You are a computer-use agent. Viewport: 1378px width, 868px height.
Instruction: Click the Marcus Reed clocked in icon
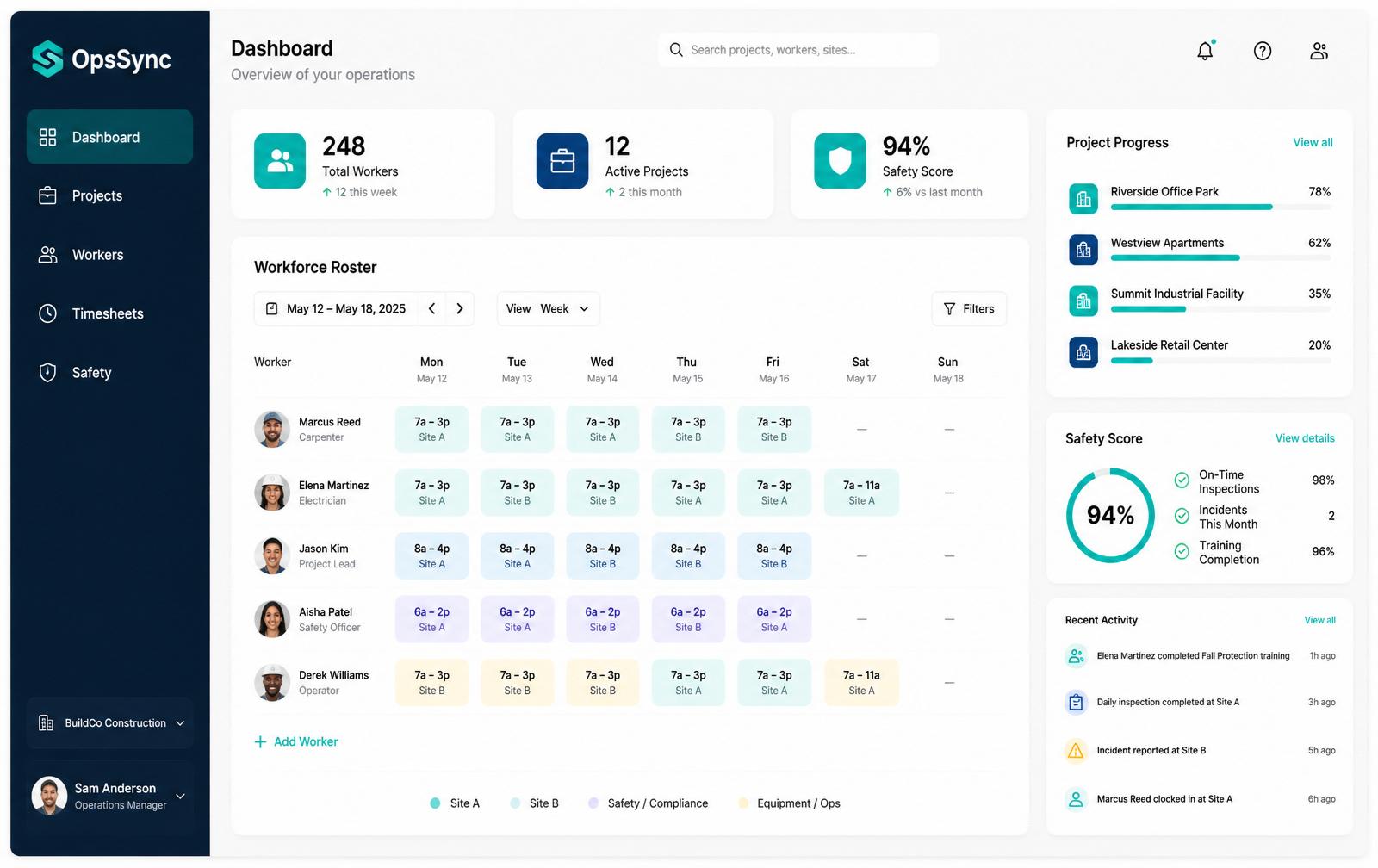tap(1076, 799)
